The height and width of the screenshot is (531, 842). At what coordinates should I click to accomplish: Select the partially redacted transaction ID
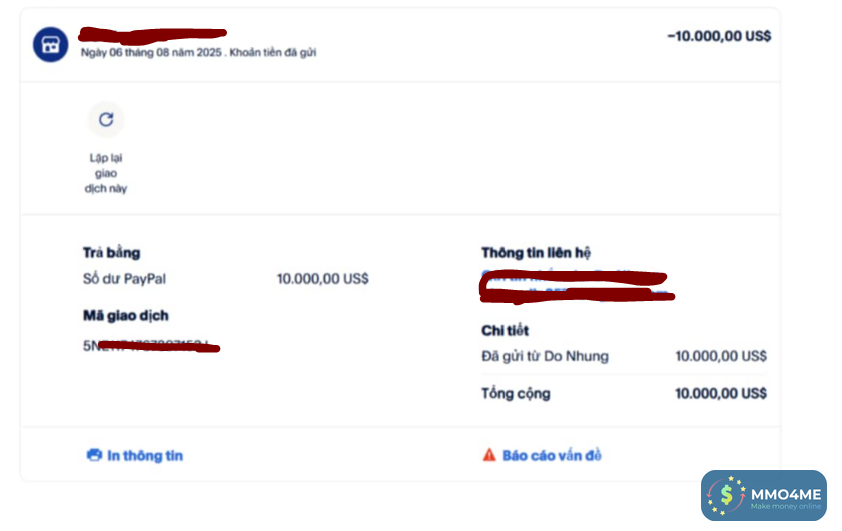150,346
